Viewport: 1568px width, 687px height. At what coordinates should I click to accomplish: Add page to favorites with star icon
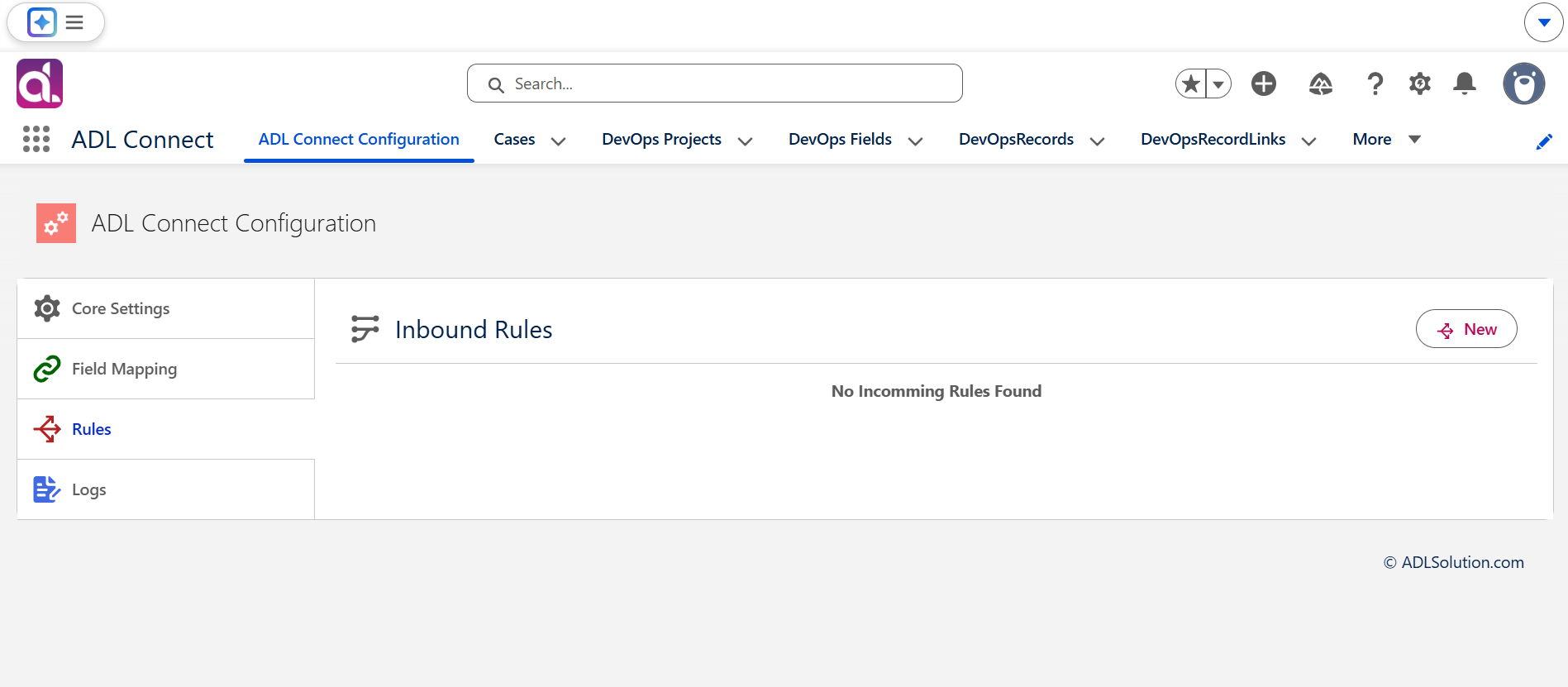(x=1191, y=83)
